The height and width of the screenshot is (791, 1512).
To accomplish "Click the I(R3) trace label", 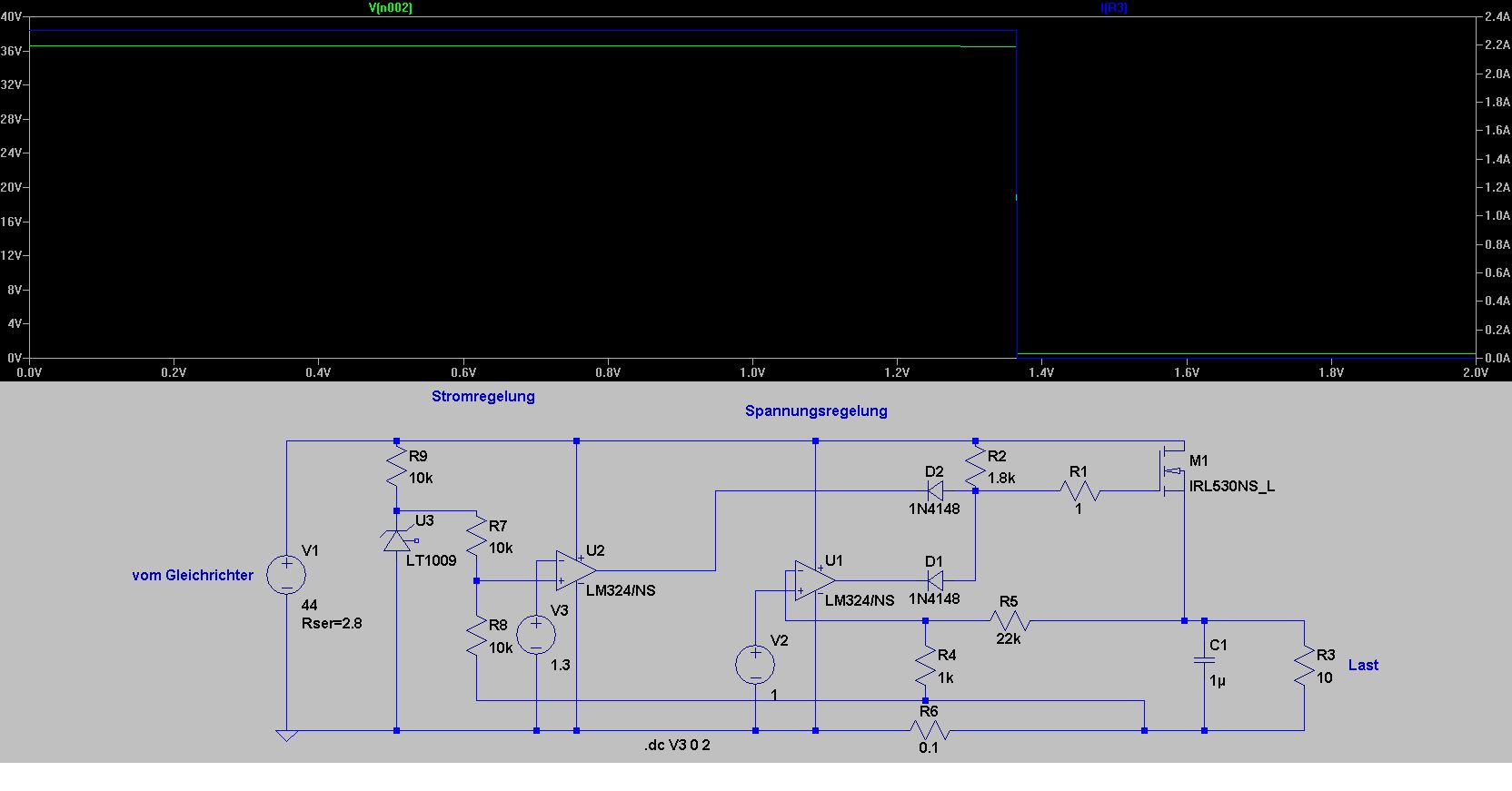I will point(1114,7).
